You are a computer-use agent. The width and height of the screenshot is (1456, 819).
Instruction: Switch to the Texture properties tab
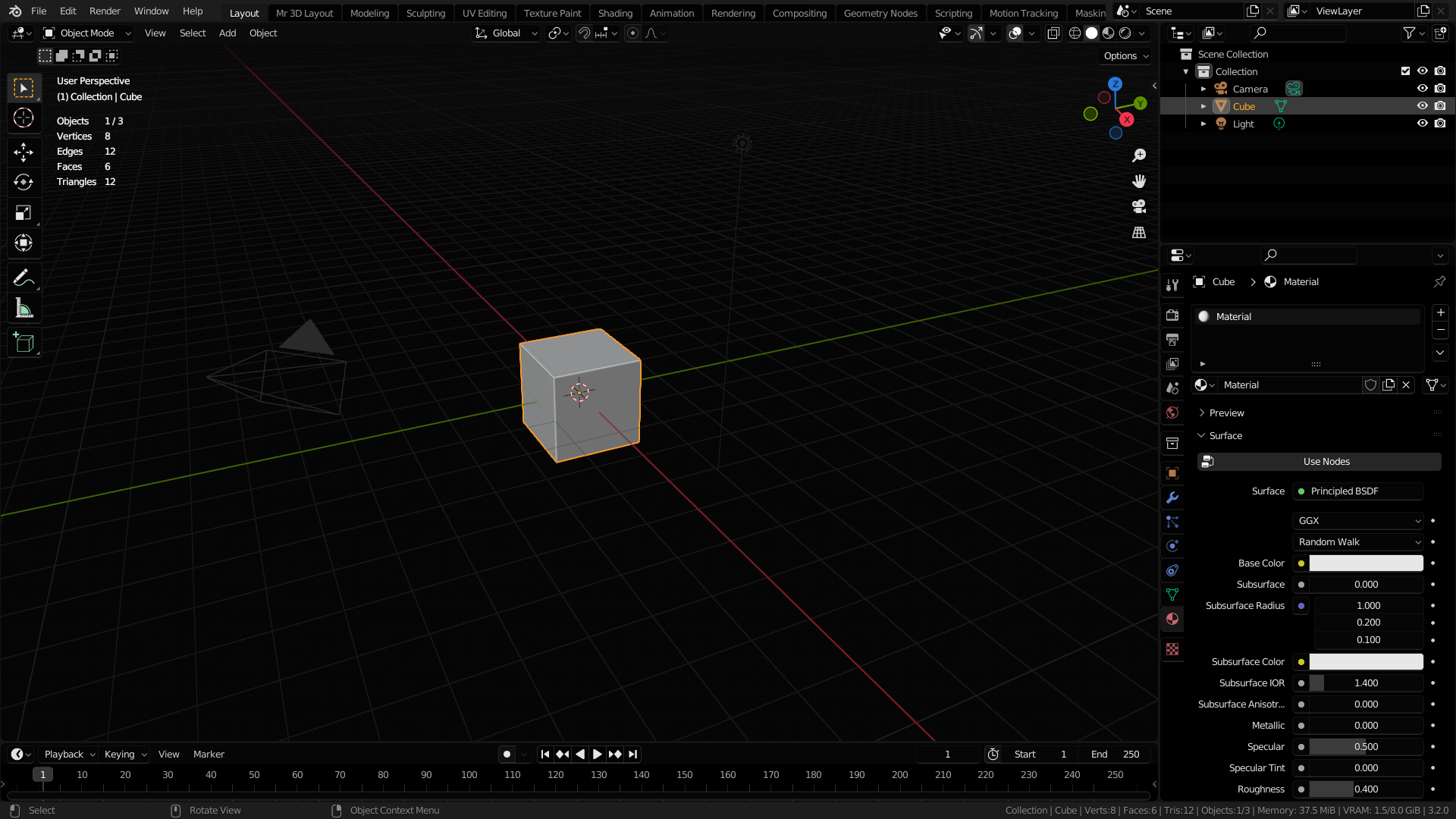(1172, 649)
